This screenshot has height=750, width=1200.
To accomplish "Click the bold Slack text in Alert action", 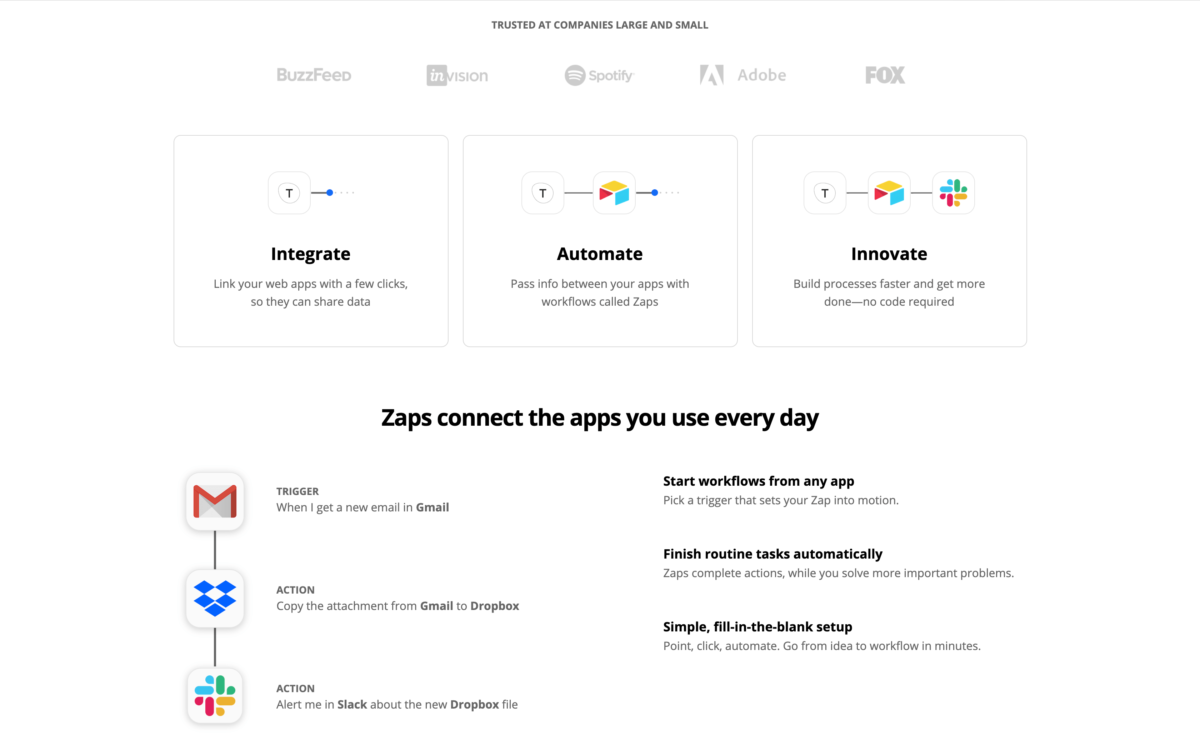I will click(x=352, y=704).
